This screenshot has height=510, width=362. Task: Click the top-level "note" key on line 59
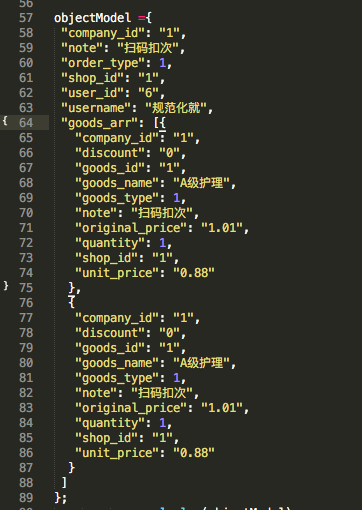coord(82,48)
